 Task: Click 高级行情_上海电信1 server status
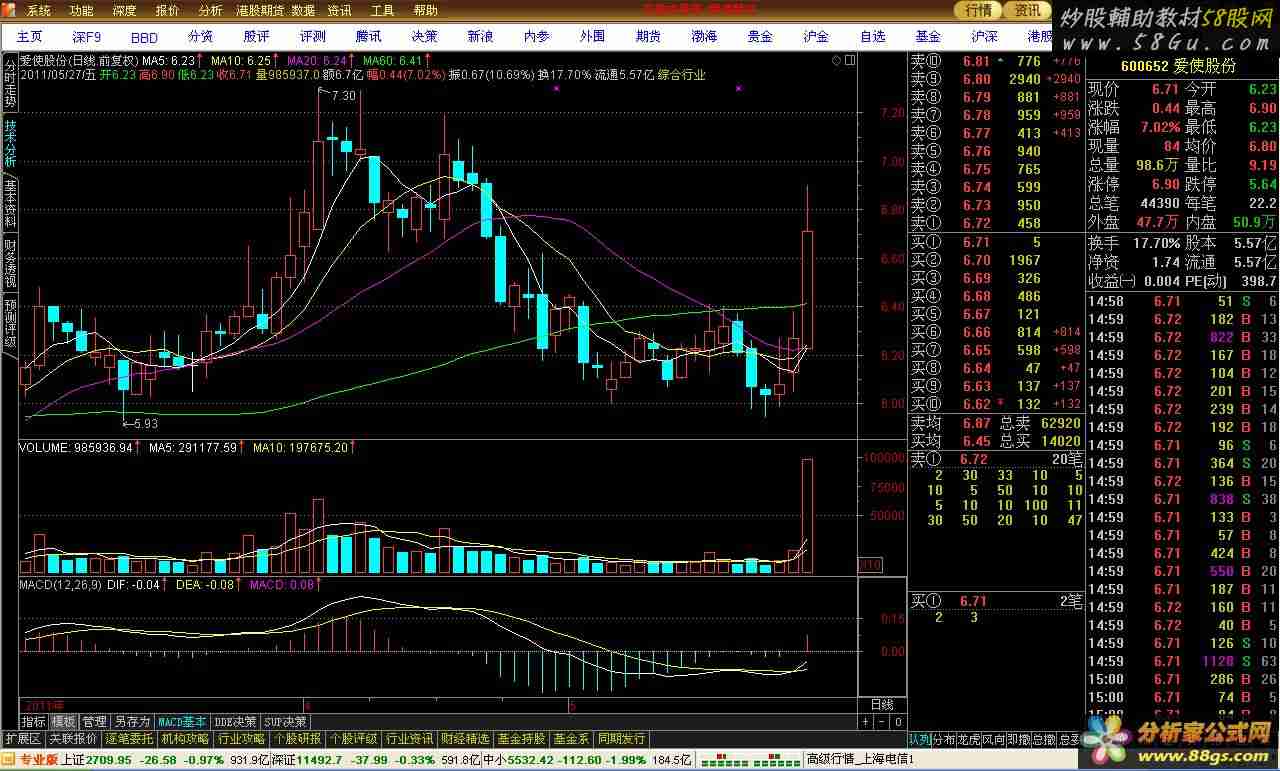861,760
